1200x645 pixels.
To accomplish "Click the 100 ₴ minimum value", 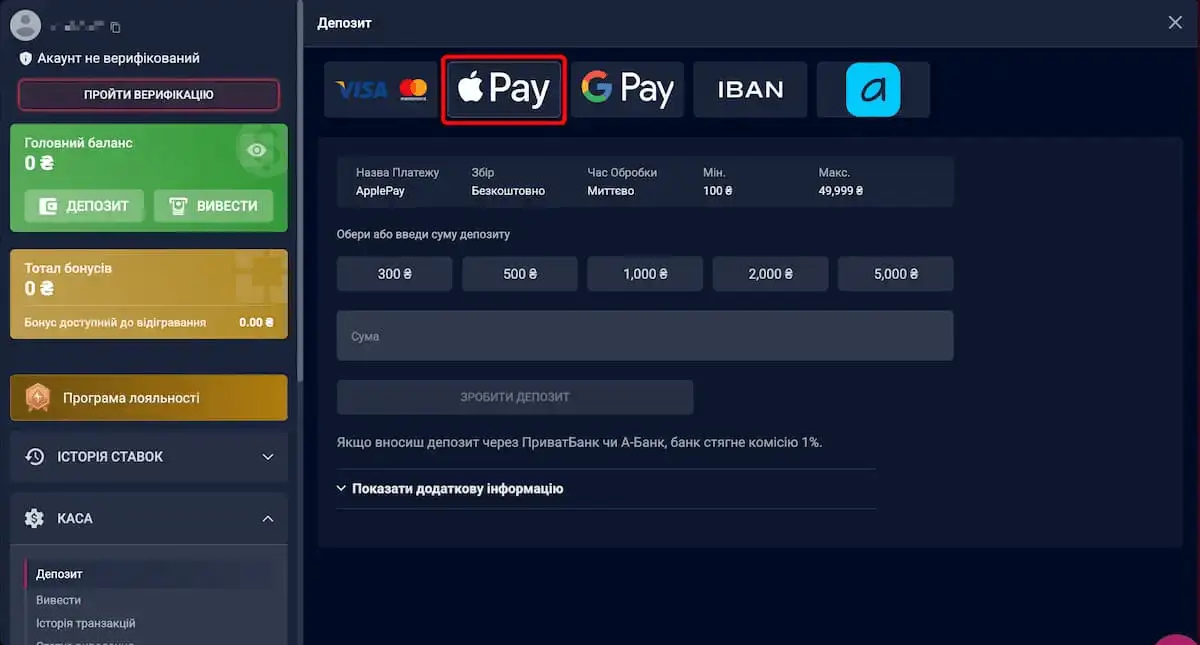I will [718, 190].
